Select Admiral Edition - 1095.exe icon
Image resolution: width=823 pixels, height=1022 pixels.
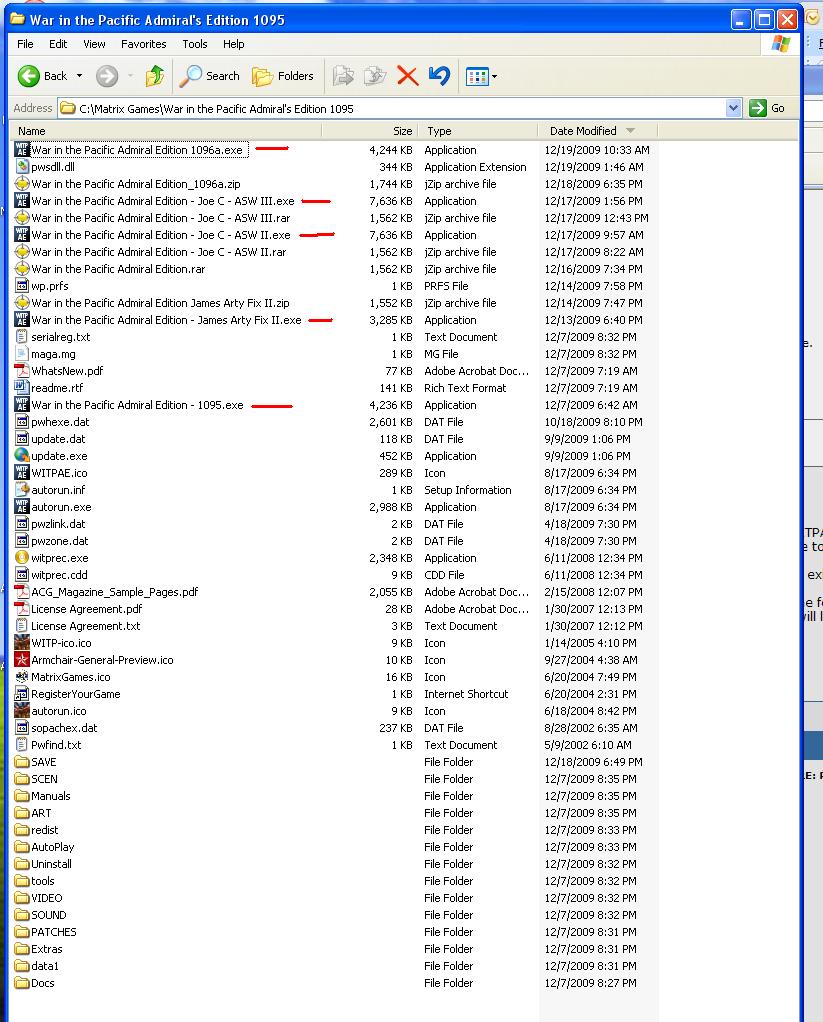tap(22, 405)
